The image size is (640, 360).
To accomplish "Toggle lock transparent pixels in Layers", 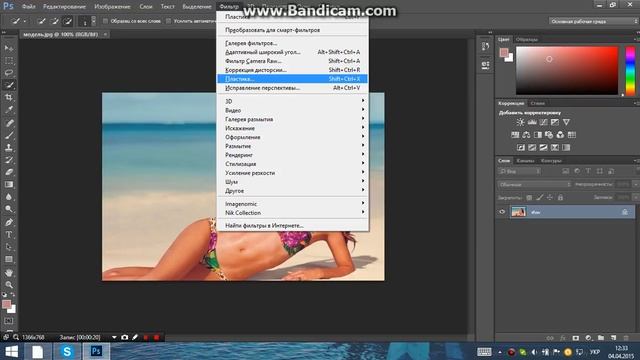I will (x=529, y=198).
